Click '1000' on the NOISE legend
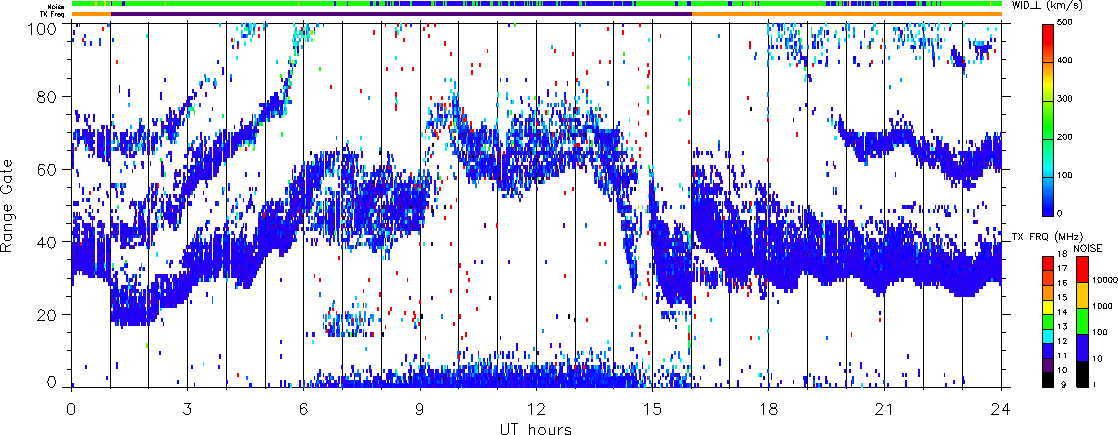1118x435 pixels. pyautogui.click(x=1100, y=306)
